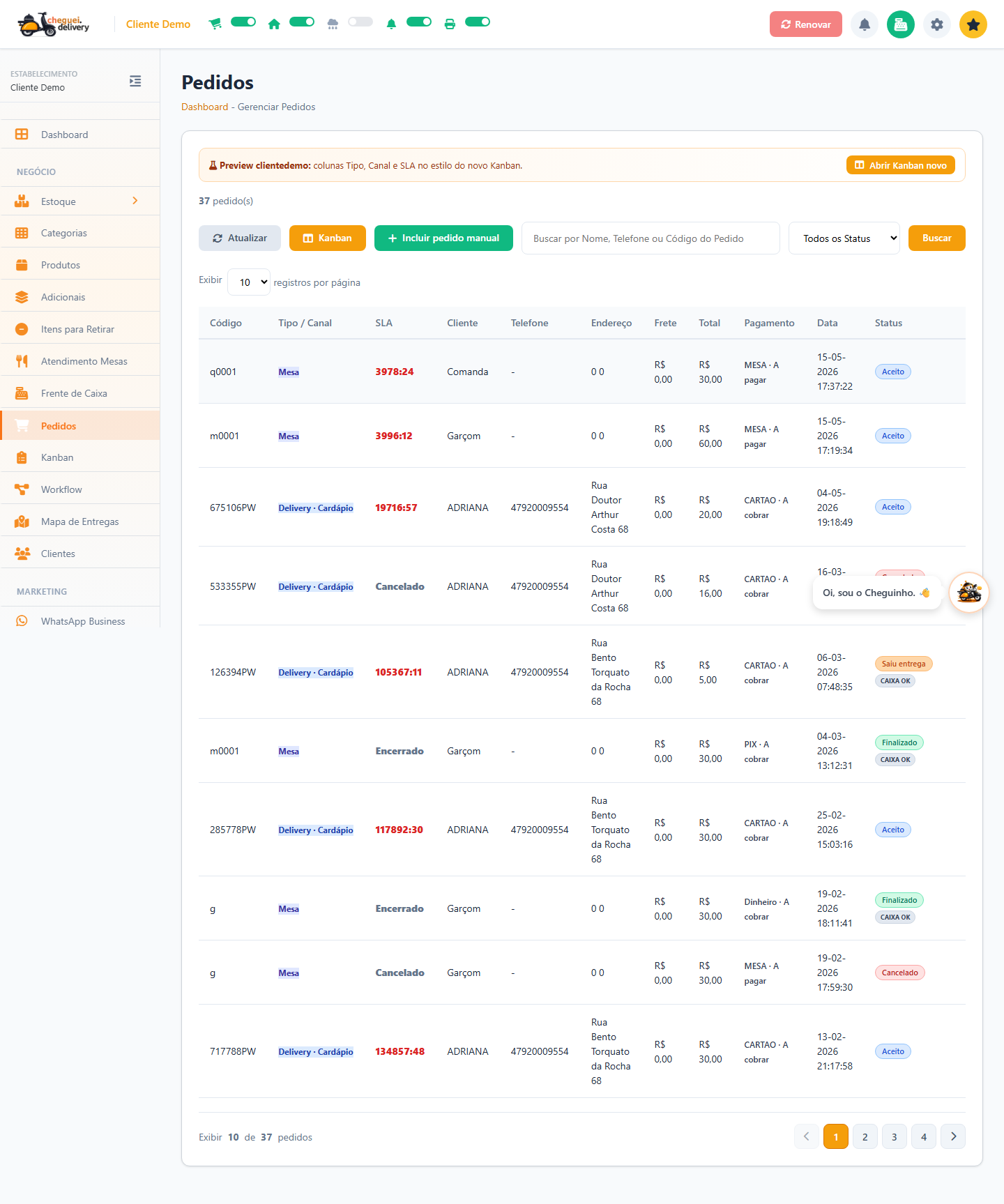
Task: Go to previous page arrow
Action: coord(807,1136)
